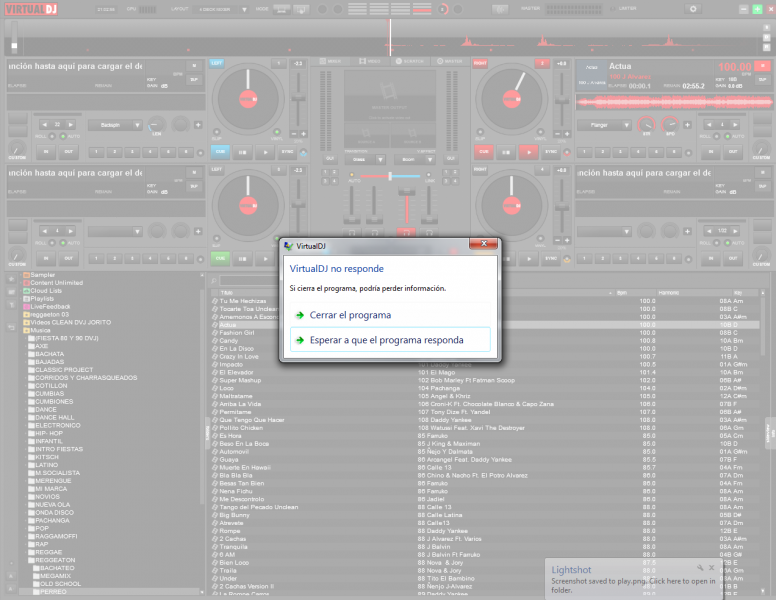The width and height of the screenshot is (776, 600).
Task: Open the layout selector dropdown arrow
Action: [x=244, y=9]
